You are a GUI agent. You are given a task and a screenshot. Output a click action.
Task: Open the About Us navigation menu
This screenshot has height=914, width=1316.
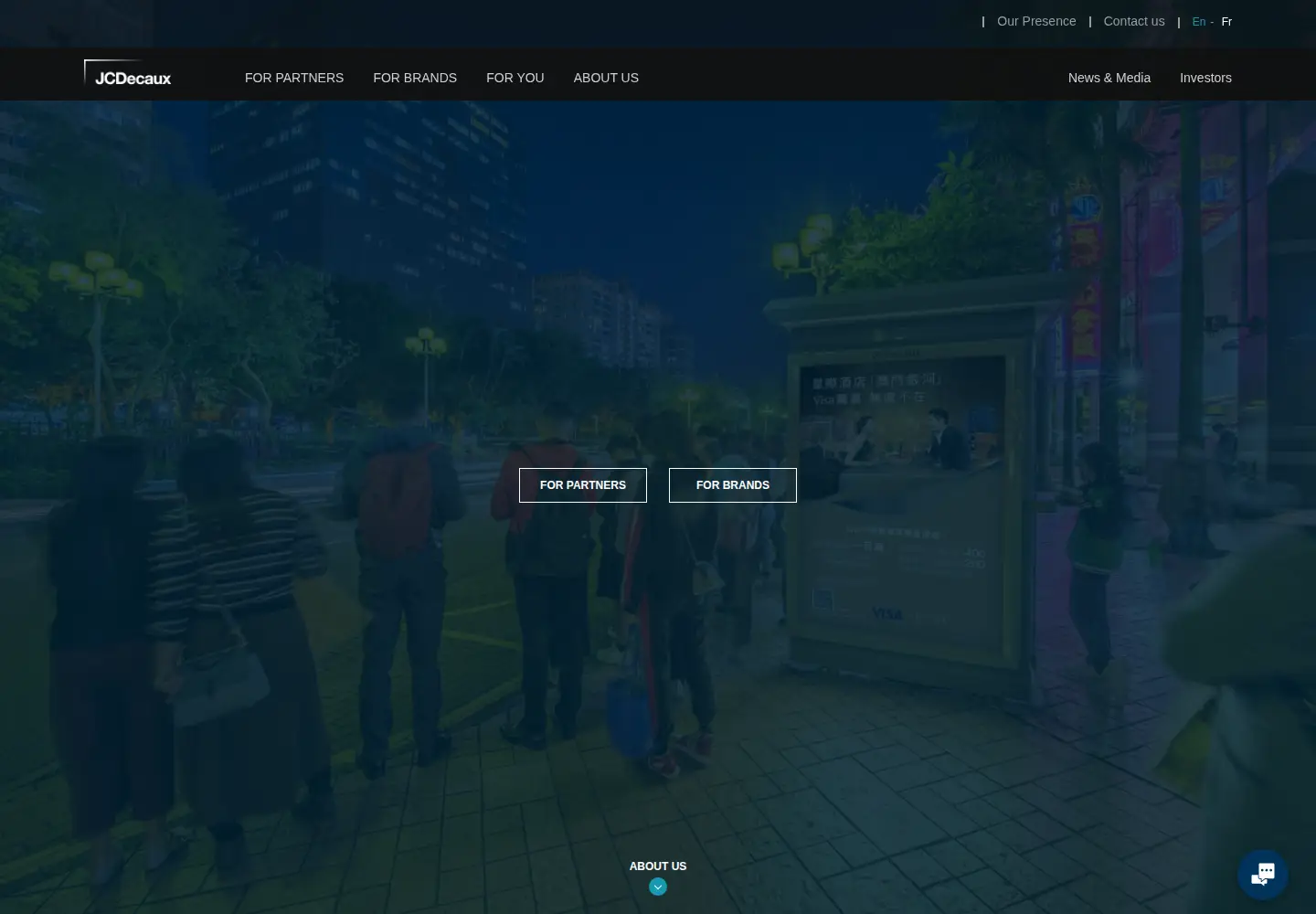point(606,78)
